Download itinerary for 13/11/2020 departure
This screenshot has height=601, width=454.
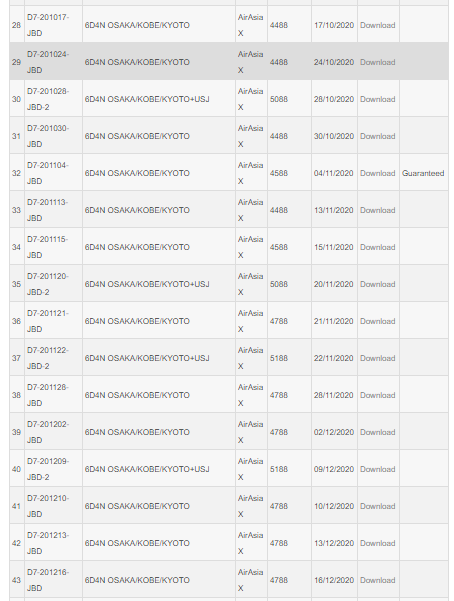click(377, 210)
